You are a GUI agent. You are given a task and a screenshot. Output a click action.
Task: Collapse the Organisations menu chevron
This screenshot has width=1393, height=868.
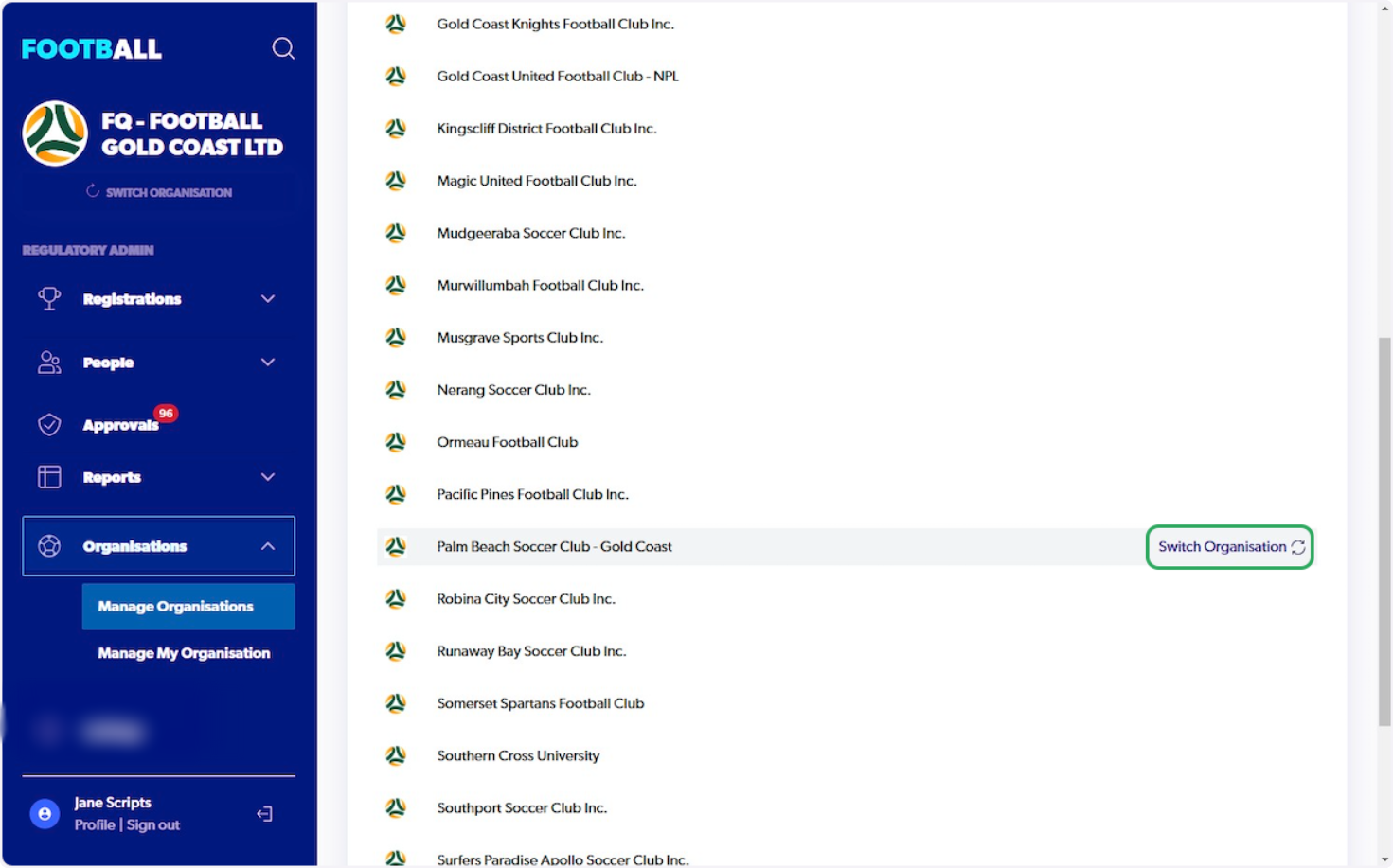[x=268, y=546]
